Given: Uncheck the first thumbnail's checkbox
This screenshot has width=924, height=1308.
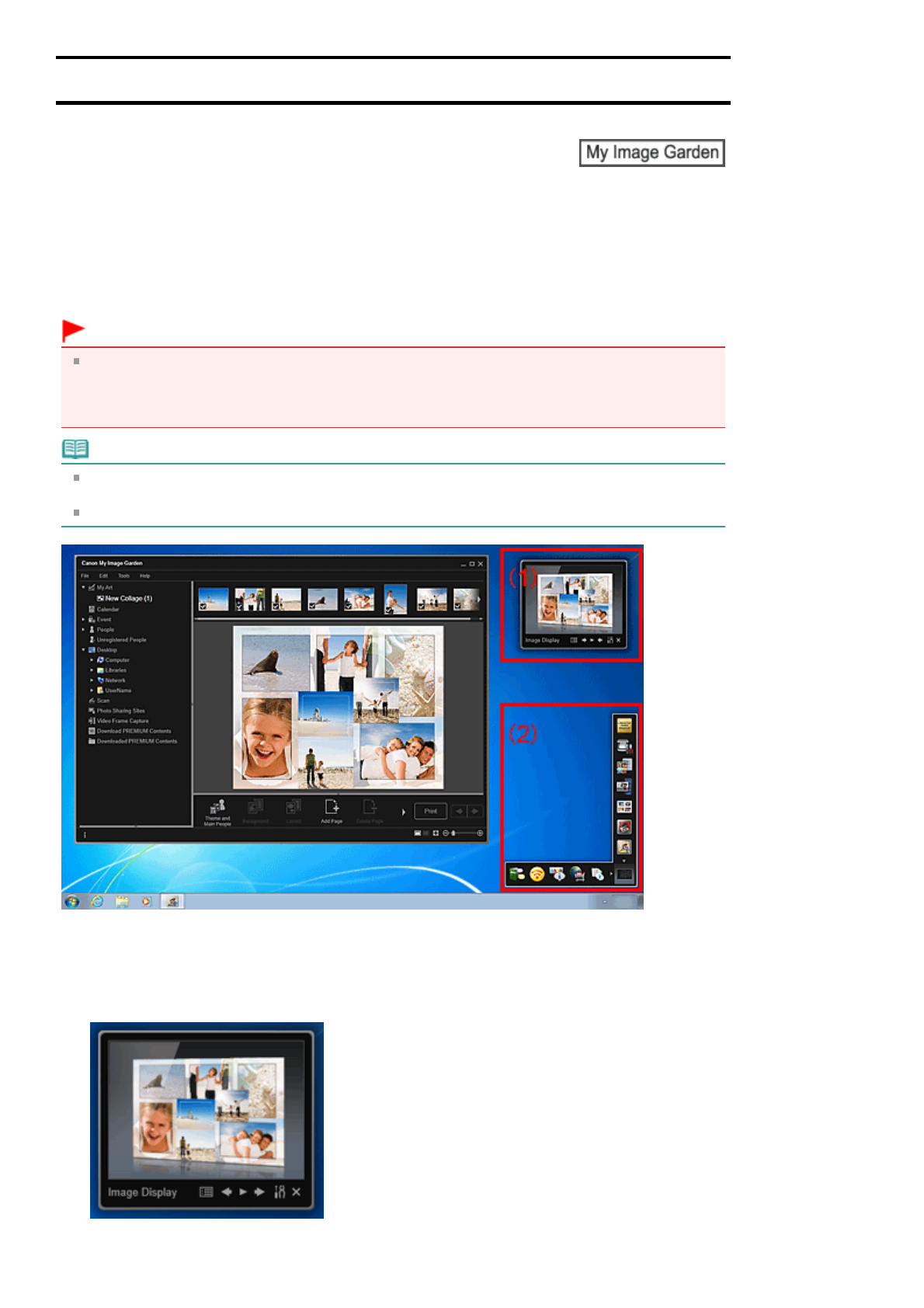Looking at the screenshot, I should (203, 607).
